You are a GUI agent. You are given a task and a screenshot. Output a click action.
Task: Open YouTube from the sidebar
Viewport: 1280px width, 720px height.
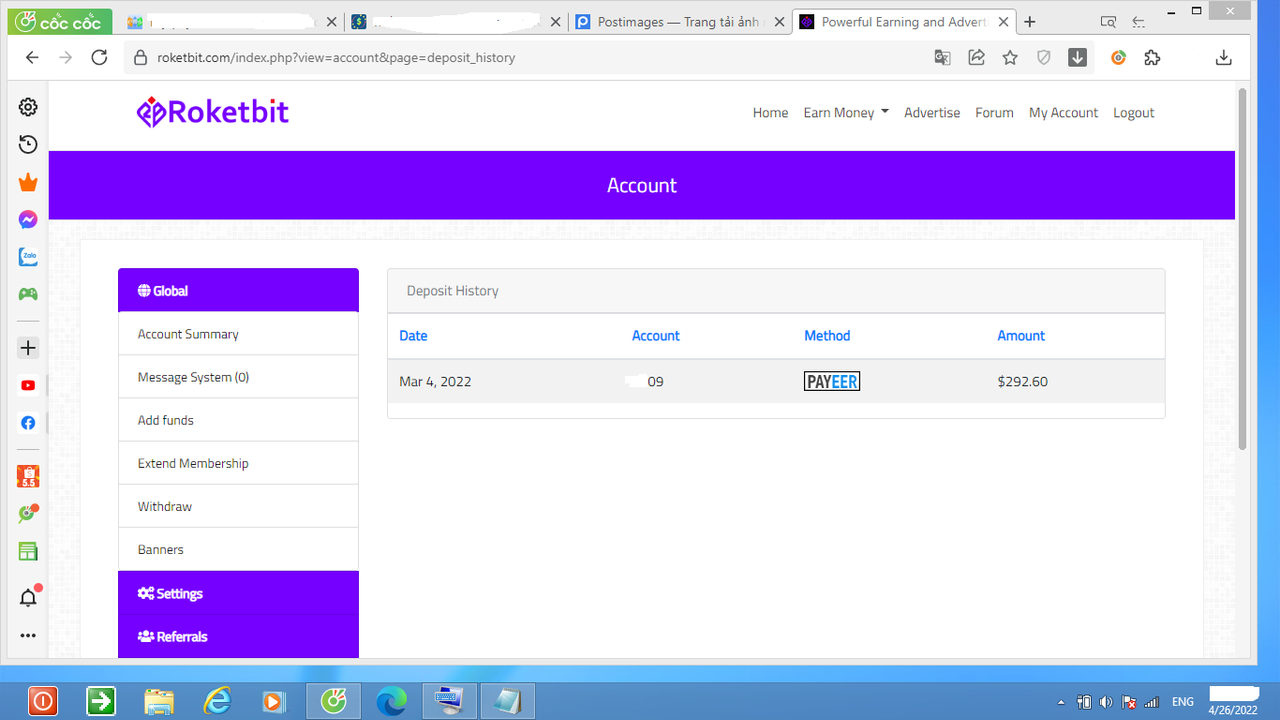click(x=28, y=385)
